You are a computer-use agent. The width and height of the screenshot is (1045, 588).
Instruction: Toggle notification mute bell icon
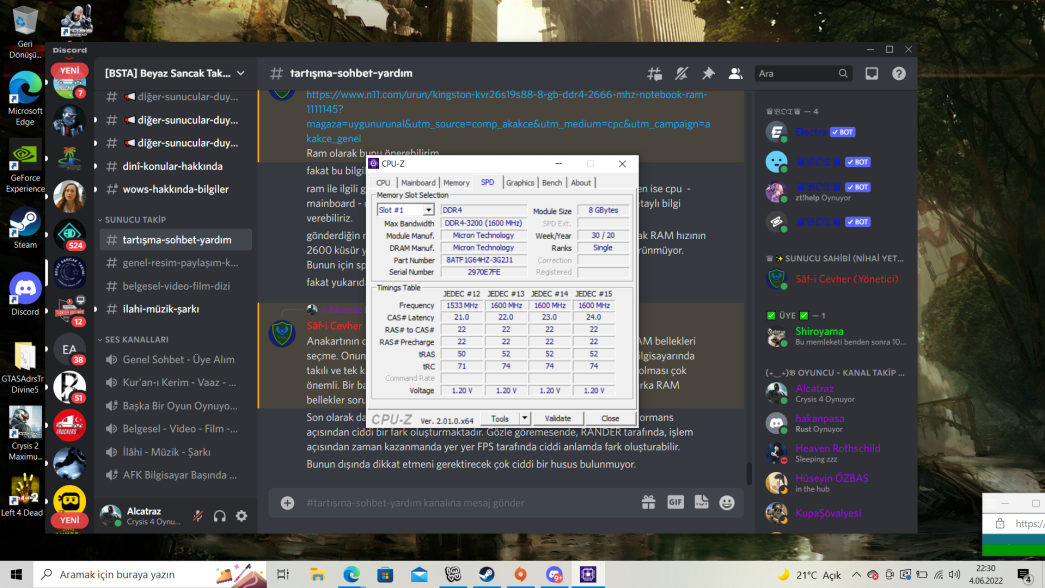click(x=681, y=73)
